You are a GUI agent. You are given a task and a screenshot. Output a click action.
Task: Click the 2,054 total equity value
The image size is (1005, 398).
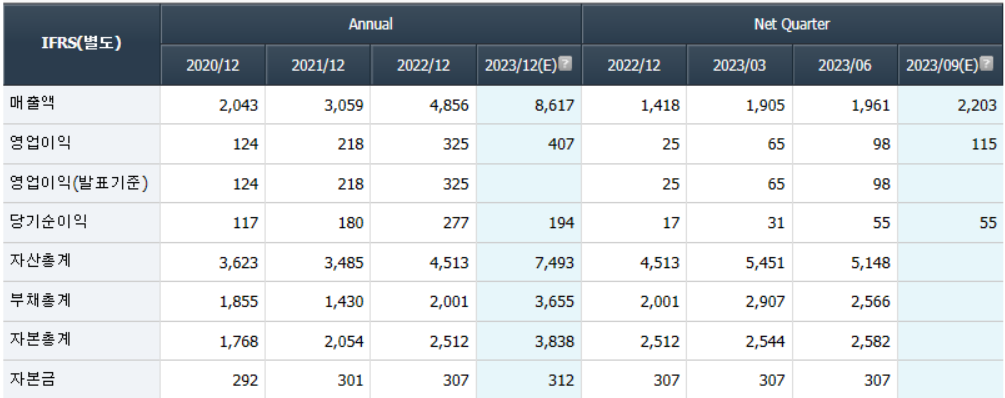(x=343, y=342)
